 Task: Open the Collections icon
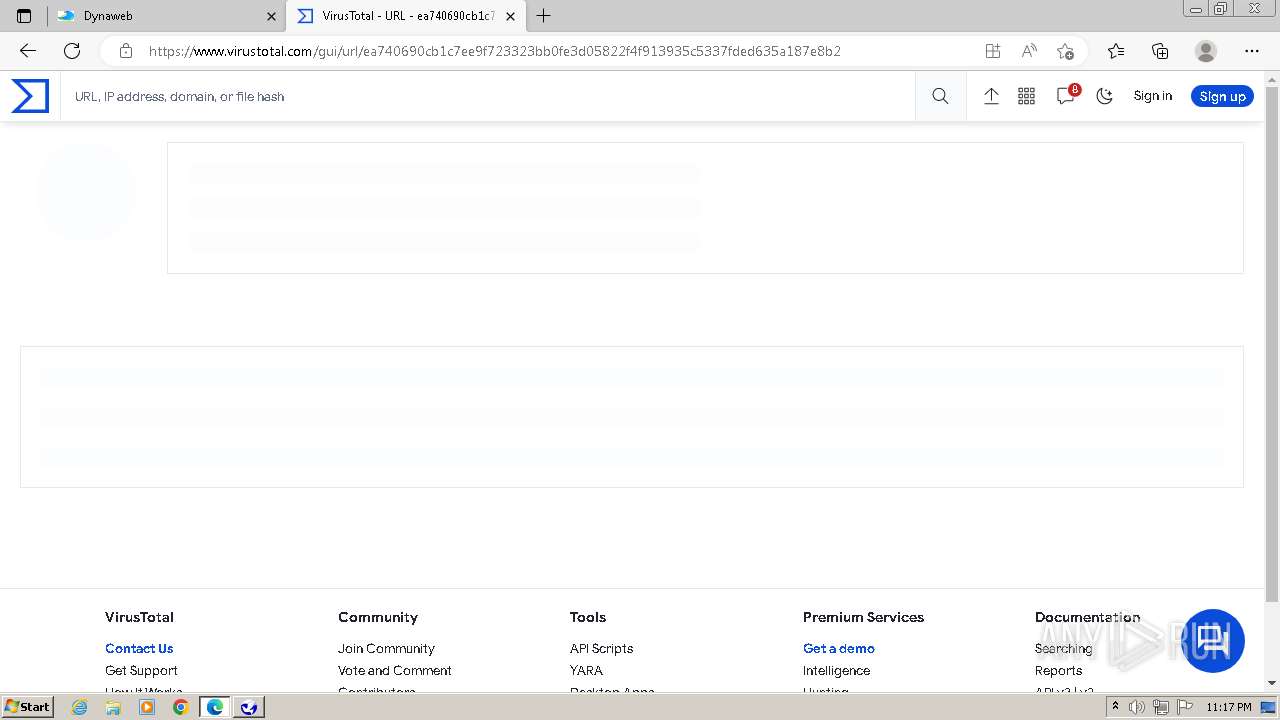(x=1160, y=51)
